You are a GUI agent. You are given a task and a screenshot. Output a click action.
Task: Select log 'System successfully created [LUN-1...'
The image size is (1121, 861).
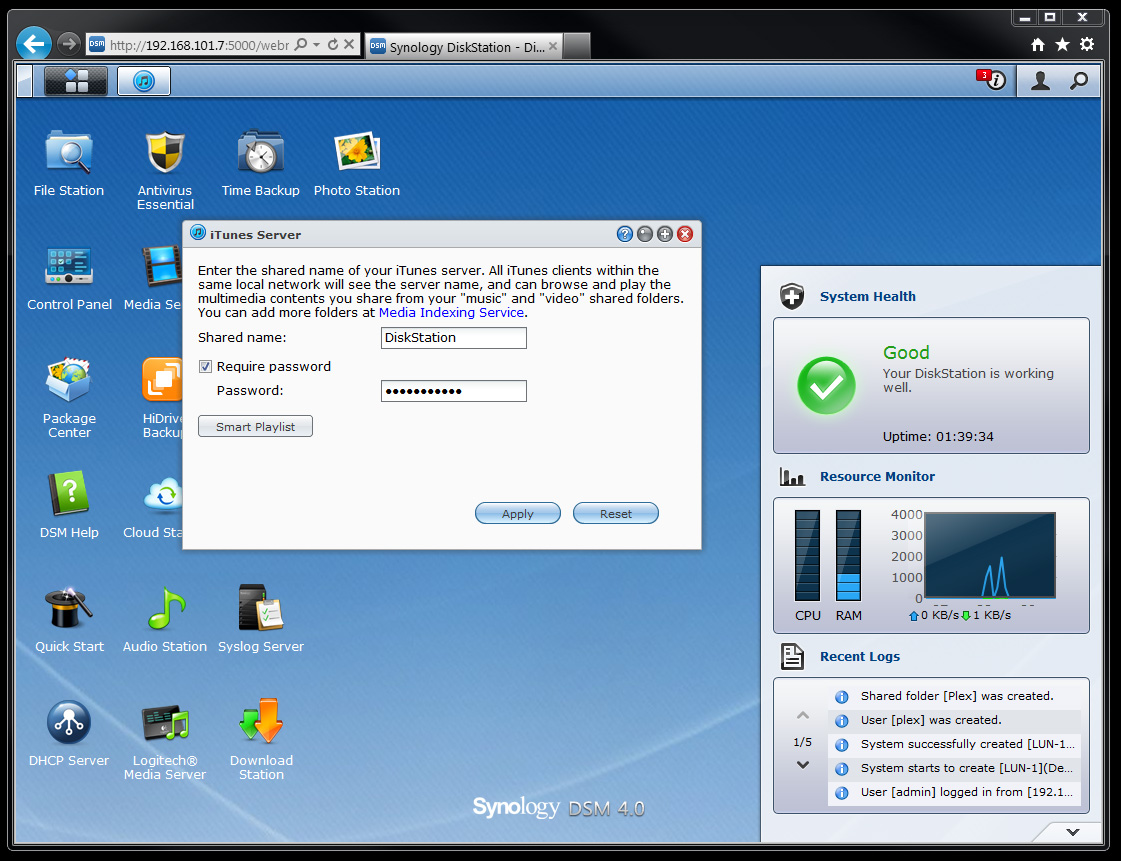tap(954, 744)
